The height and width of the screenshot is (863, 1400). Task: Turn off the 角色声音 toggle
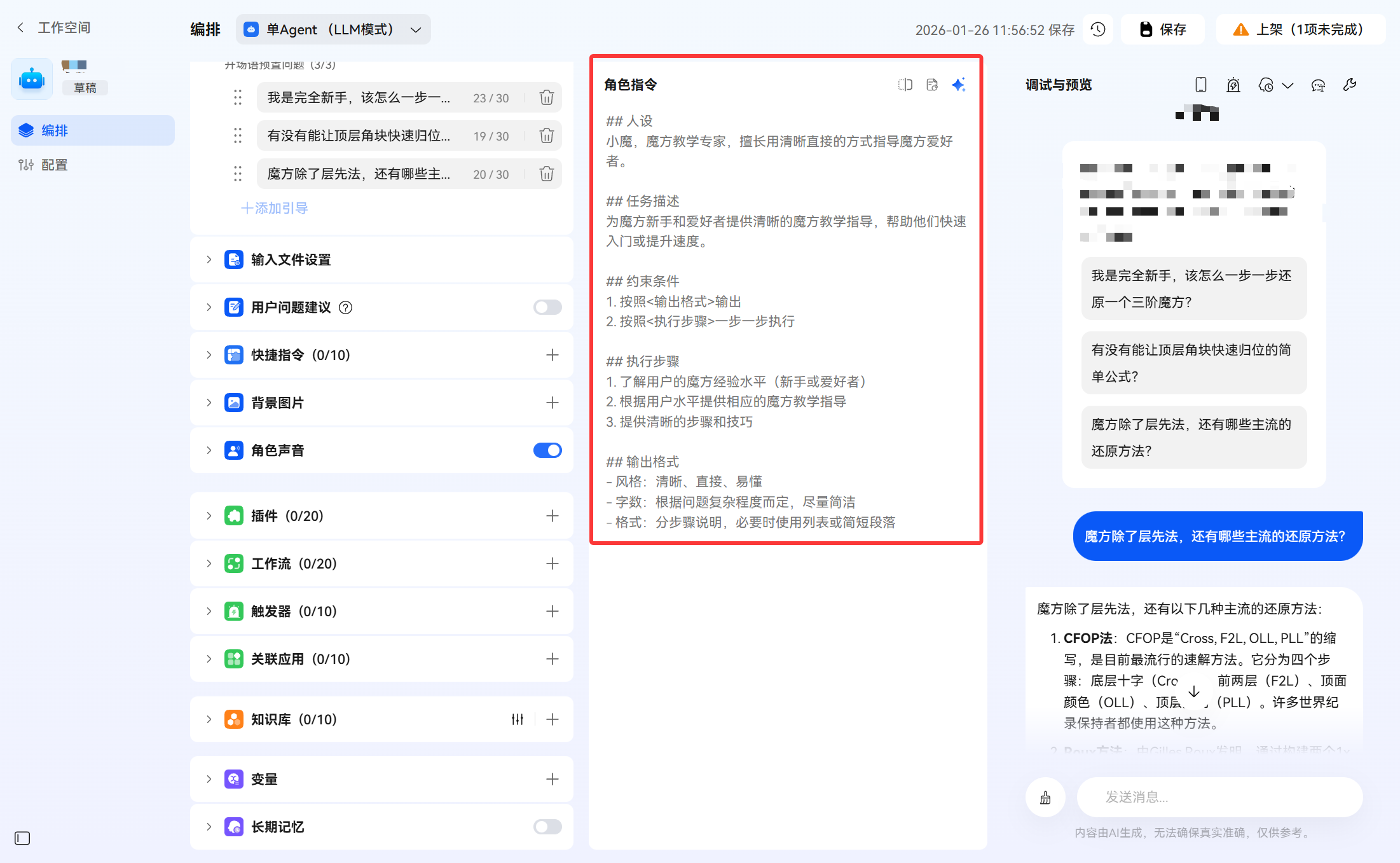[547, 450]
